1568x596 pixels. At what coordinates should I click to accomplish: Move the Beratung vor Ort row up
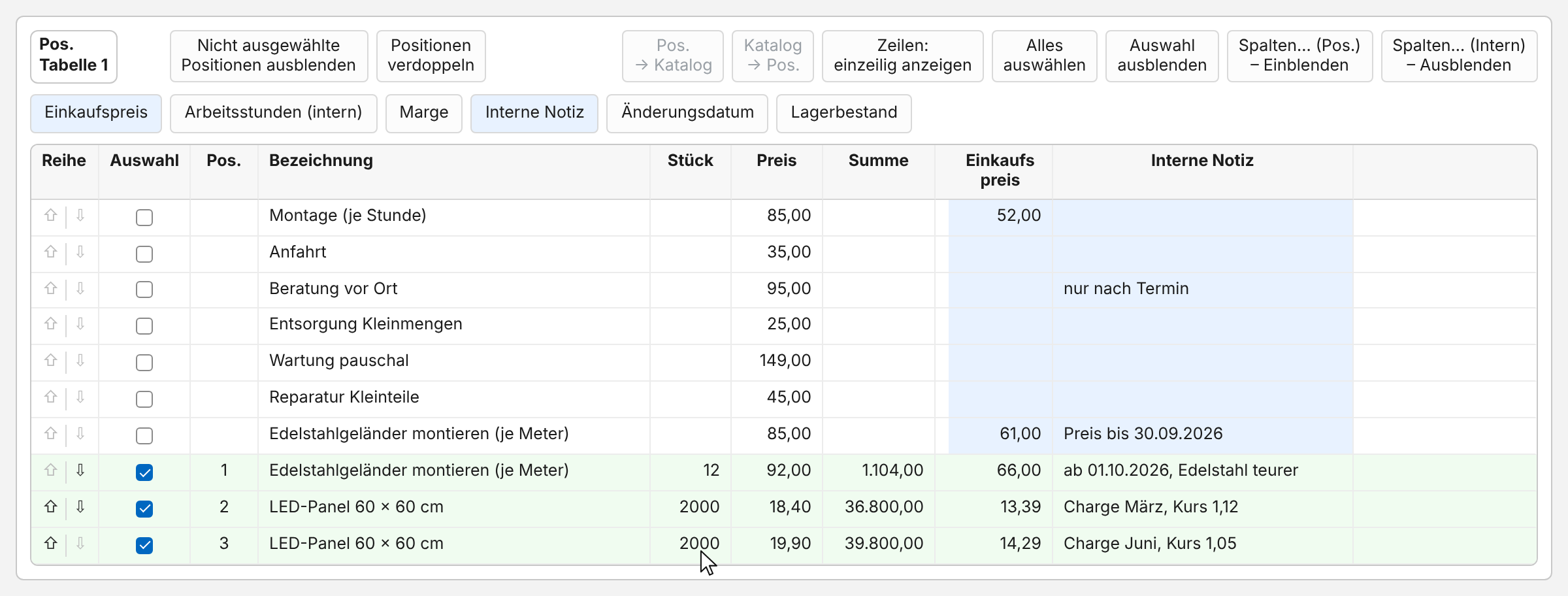click(50, 289)
